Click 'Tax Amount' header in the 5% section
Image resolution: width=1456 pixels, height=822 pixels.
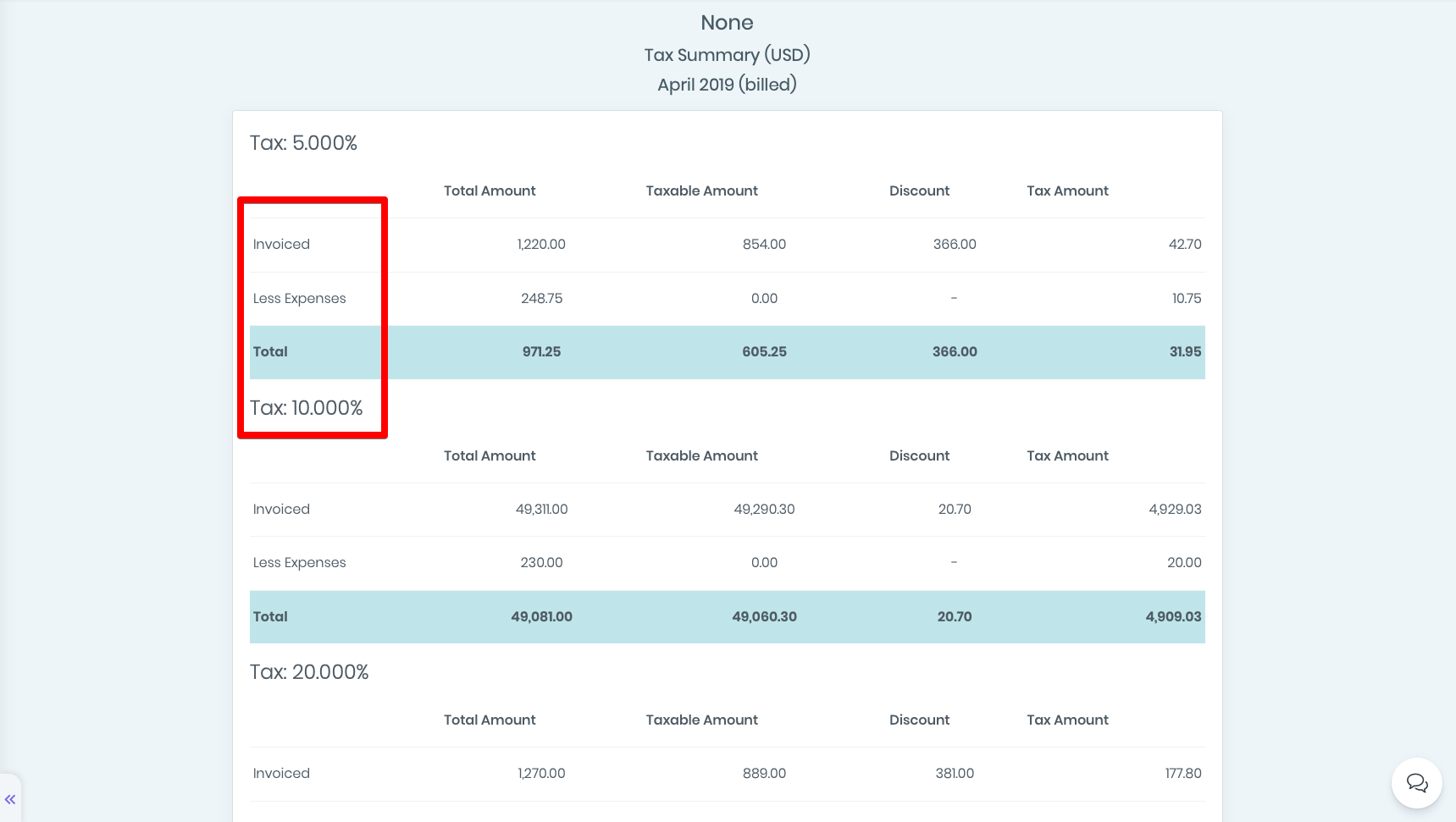(1067, 191)
